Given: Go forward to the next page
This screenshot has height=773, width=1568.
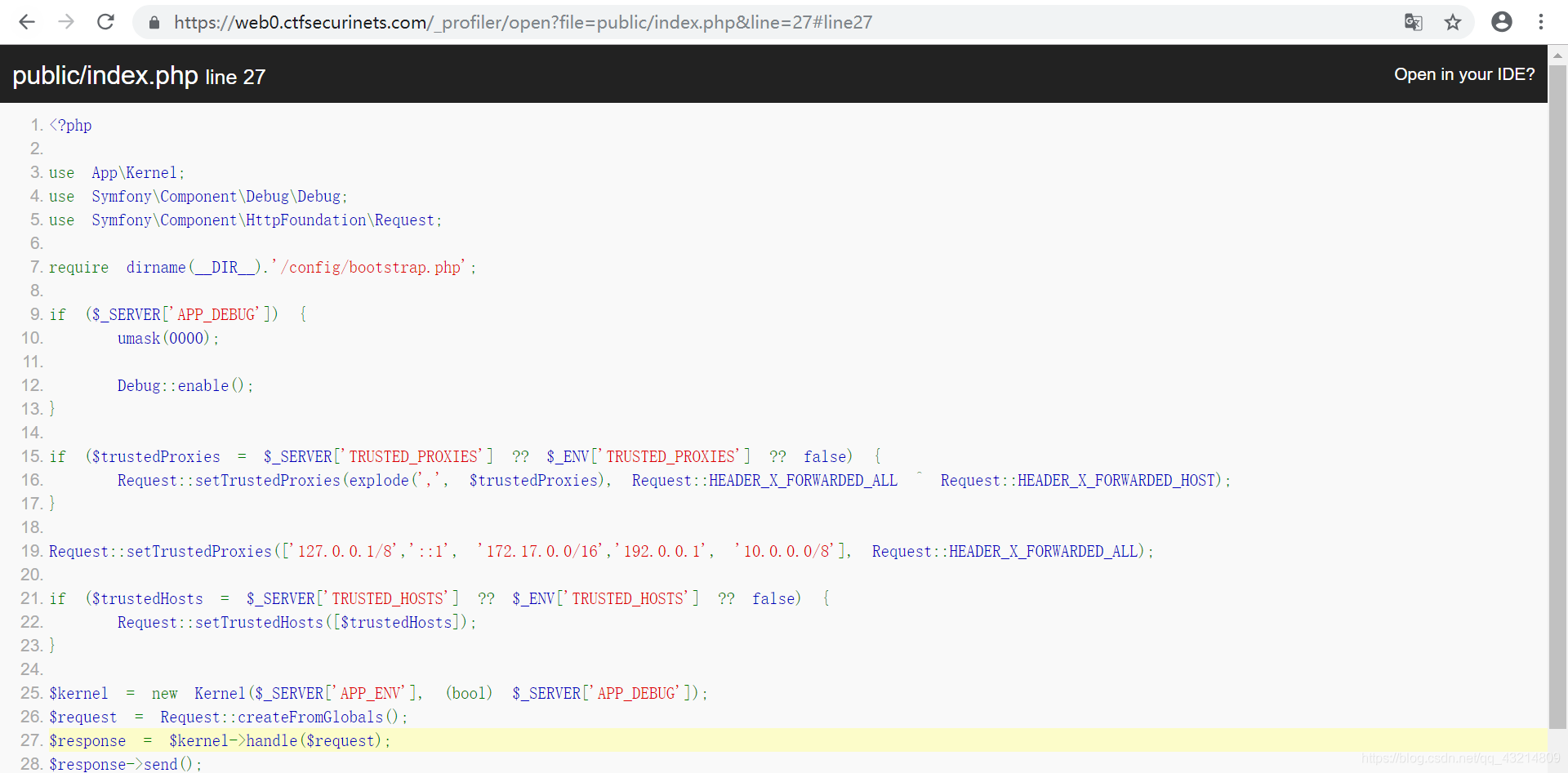Looking at the screenshot, I should point(66,22).
